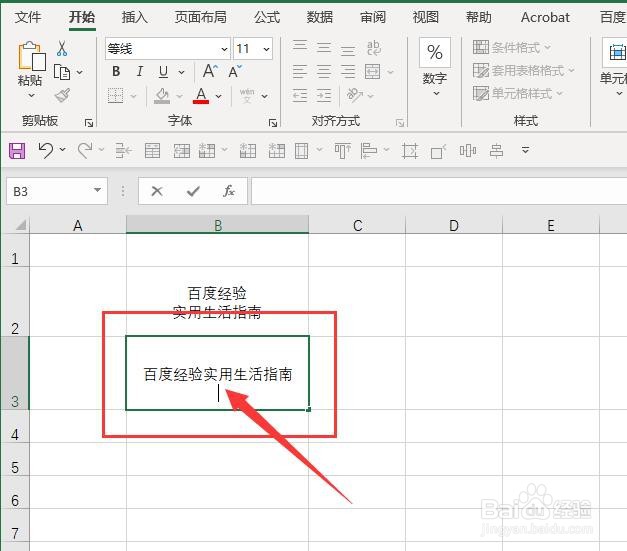This screenshot has height=551, width=627.
Task: Toggle Underline formatting
Action: point(163,72)
